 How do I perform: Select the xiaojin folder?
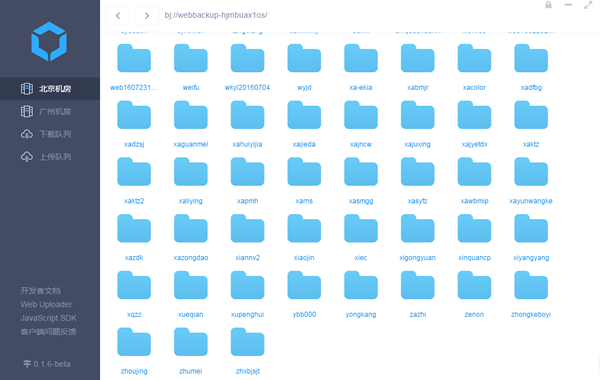tap(304, 237)
